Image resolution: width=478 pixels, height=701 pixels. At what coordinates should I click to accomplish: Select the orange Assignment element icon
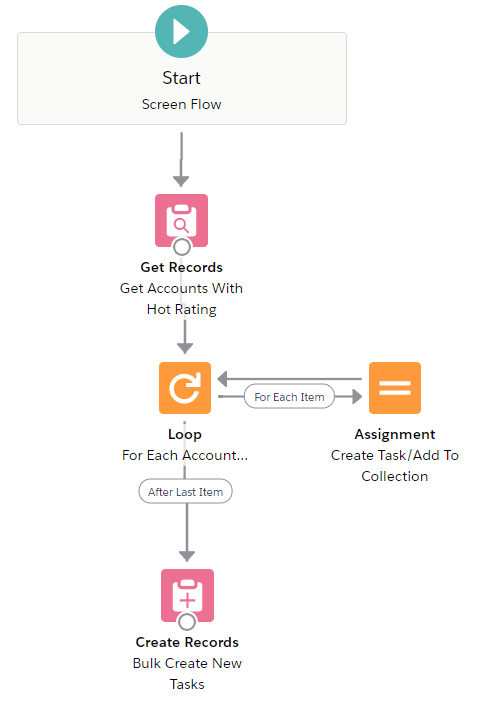coord(394,388)
